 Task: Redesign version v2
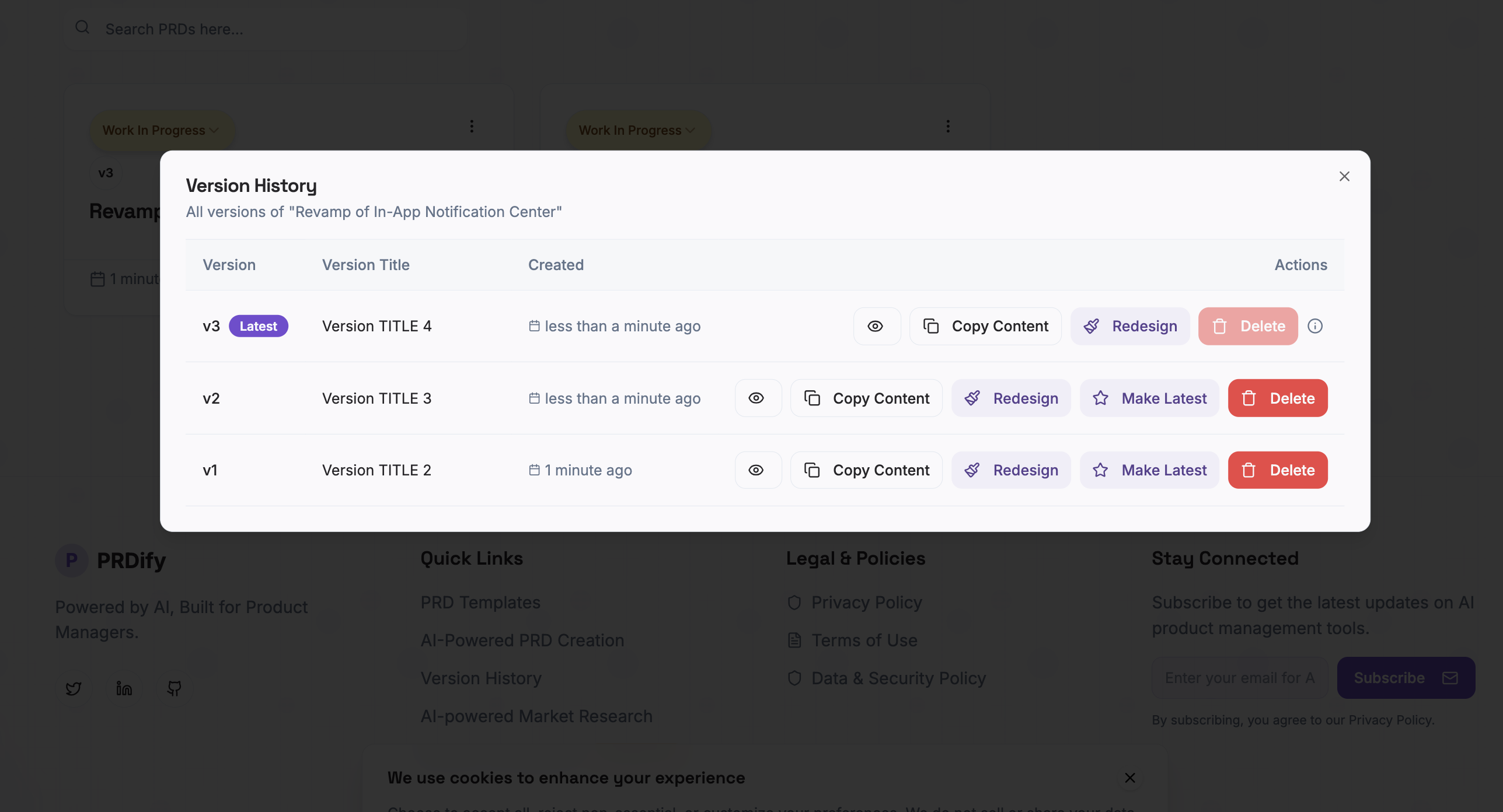click(x=1011, y=398)
